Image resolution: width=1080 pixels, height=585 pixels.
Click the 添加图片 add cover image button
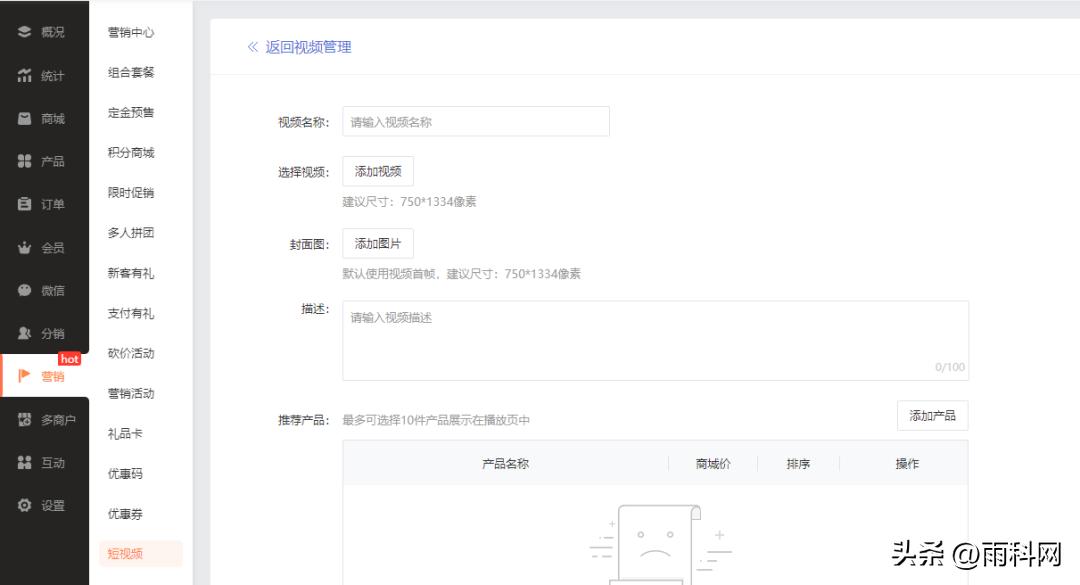click(x=377, y=243)
